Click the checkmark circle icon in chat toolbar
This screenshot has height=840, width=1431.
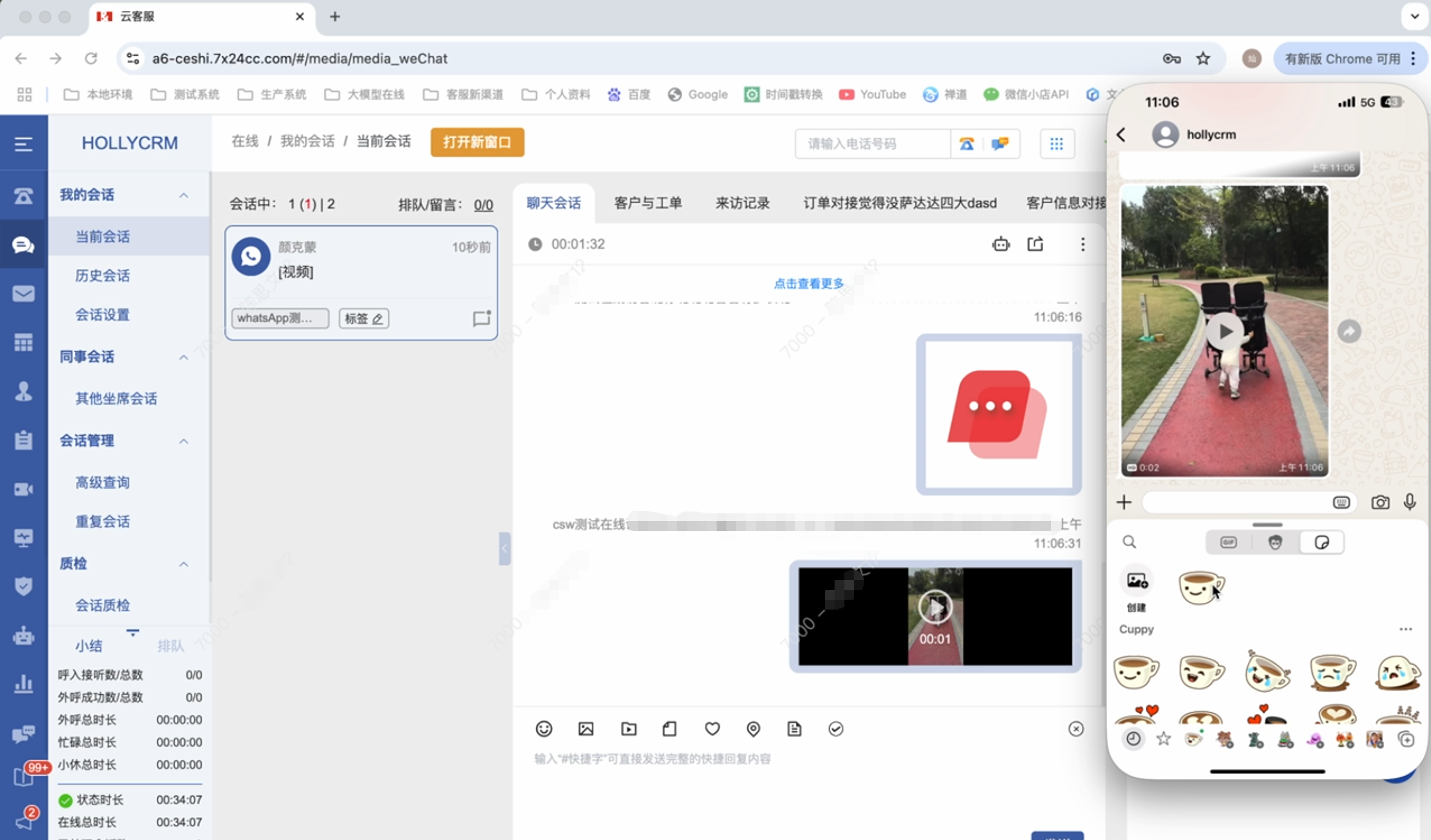tap(836, 729)
